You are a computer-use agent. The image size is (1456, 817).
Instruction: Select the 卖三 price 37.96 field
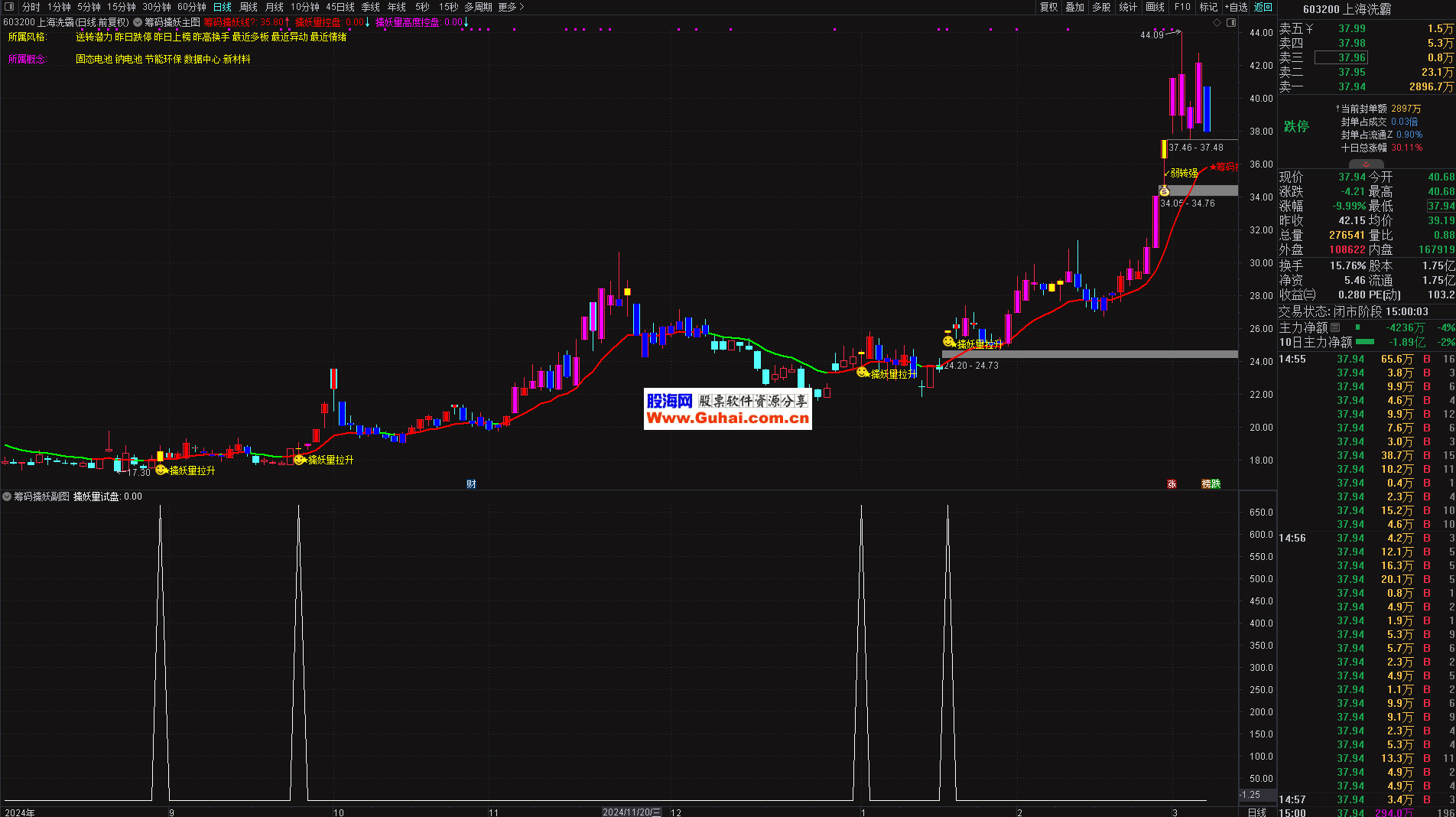pyautogui.click(x=1351, y=57)
